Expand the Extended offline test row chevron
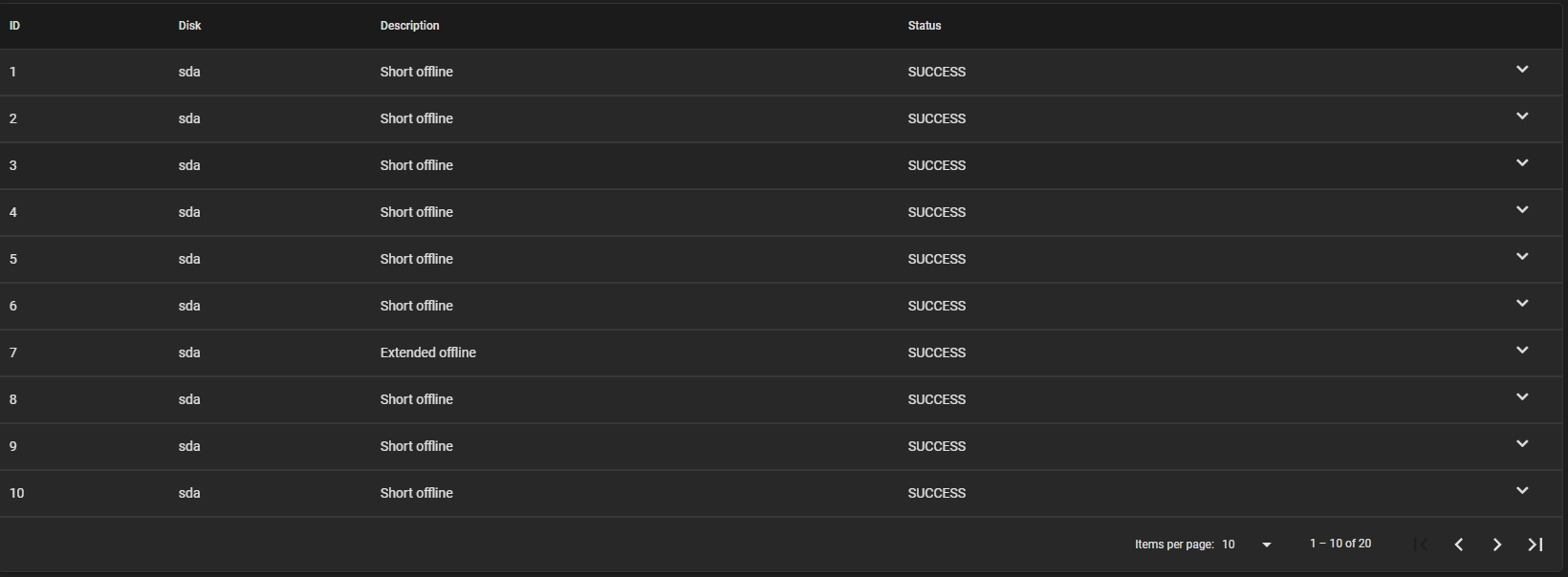This screenshot has height=577, width=1568. (x=1522, y=351)
